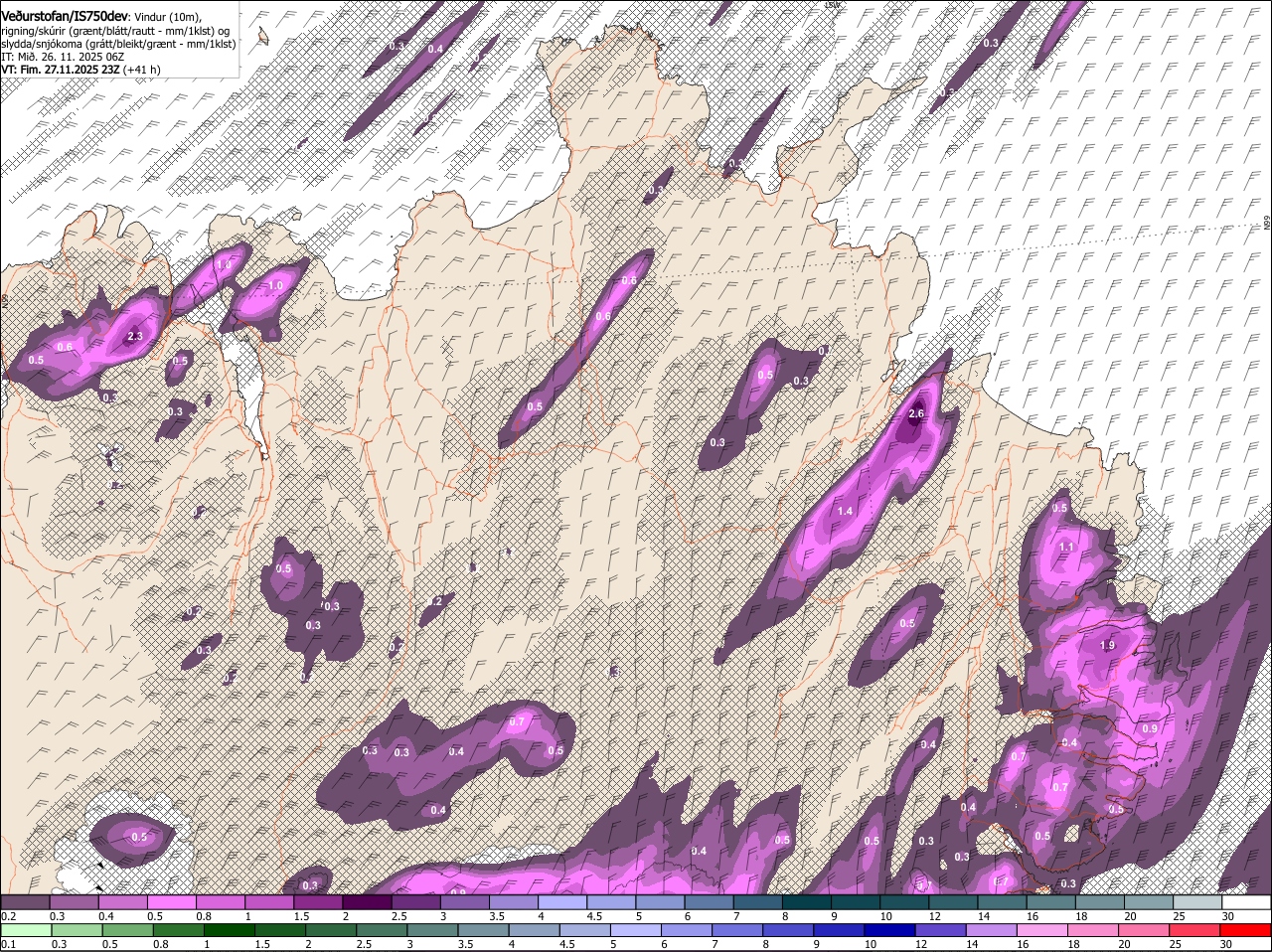Click the 1.9 precipitation value on the map
The image size is (1272, 952).
[1108, 645]
